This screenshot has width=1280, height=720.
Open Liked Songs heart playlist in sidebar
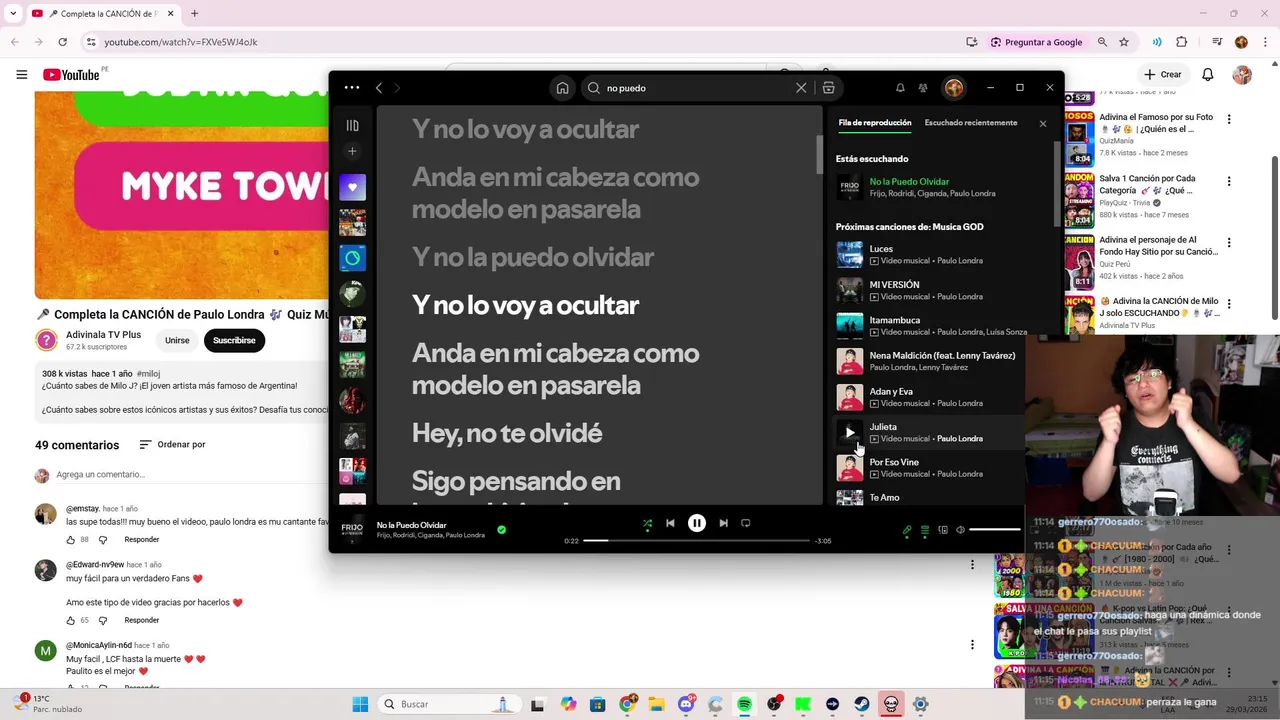point(352,187)
